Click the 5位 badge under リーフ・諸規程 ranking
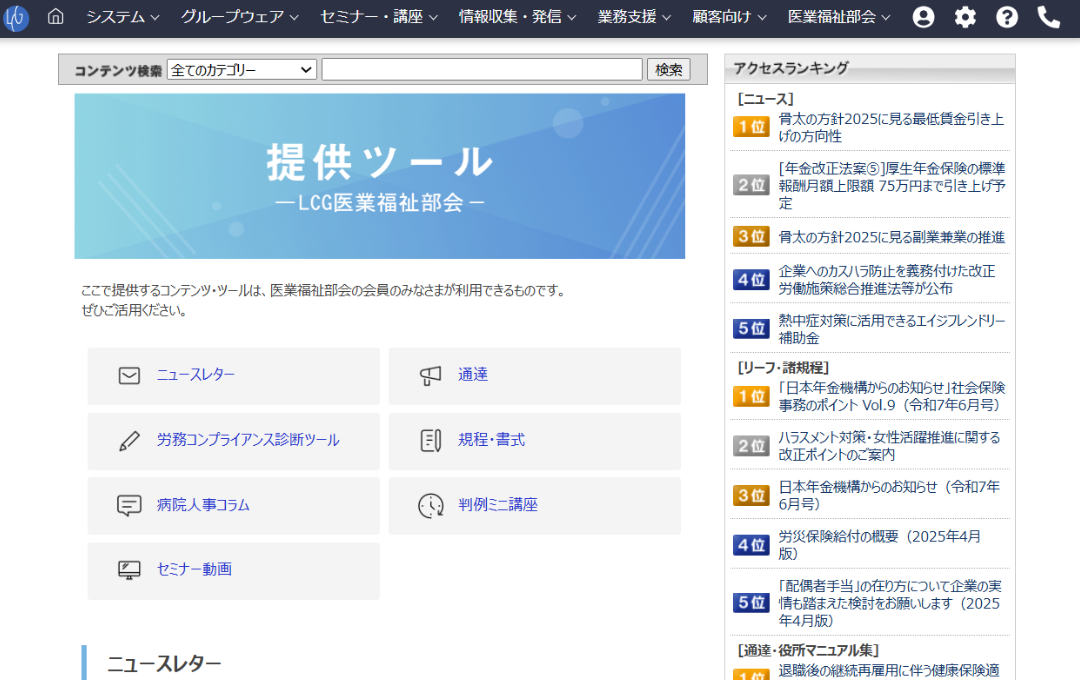Image resolution: width=1080 pixels, height=680 pixels. (x=751, y=603)
